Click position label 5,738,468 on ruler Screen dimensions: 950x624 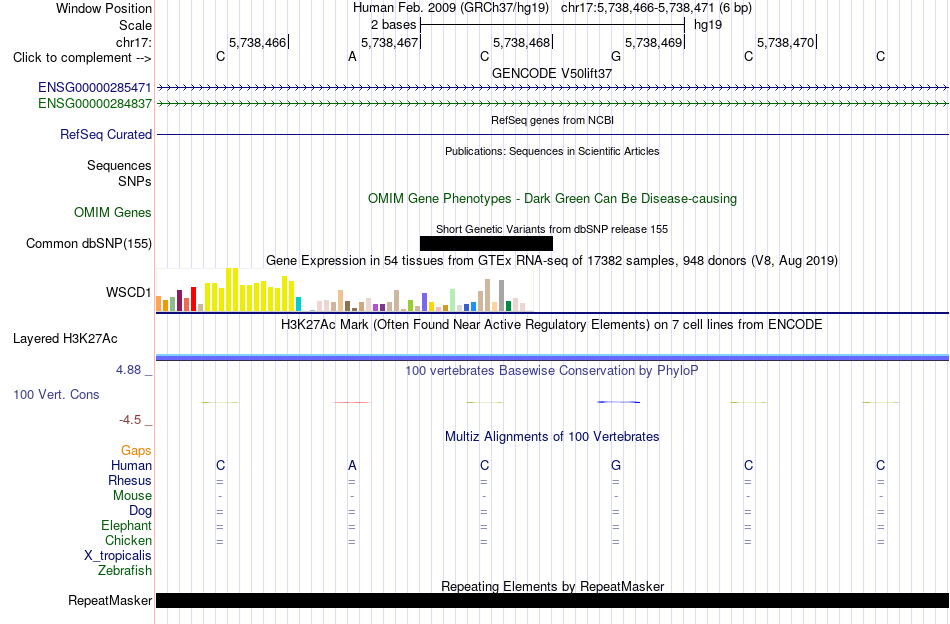coord(521,42)
